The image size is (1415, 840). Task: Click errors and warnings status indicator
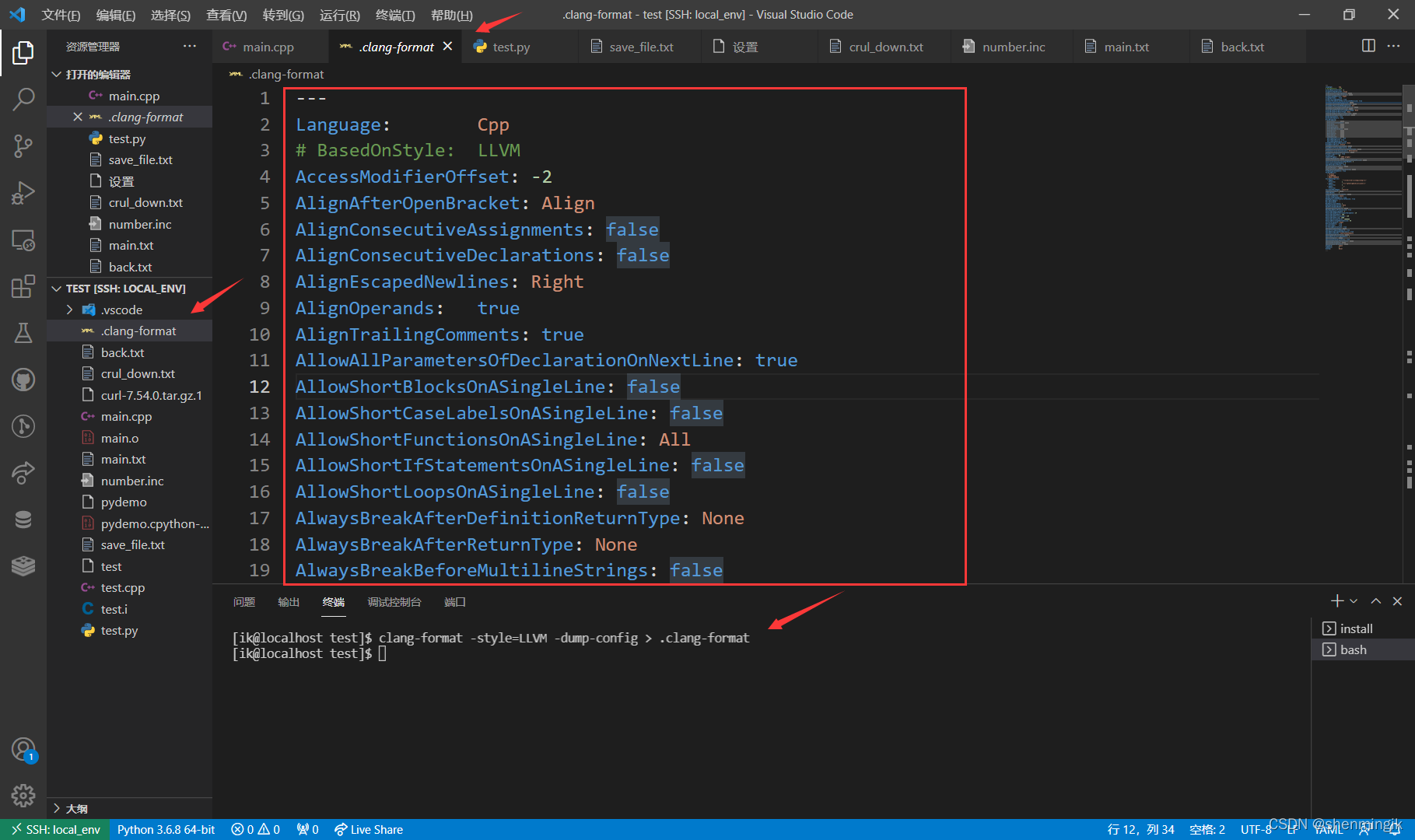click(255, 829)
